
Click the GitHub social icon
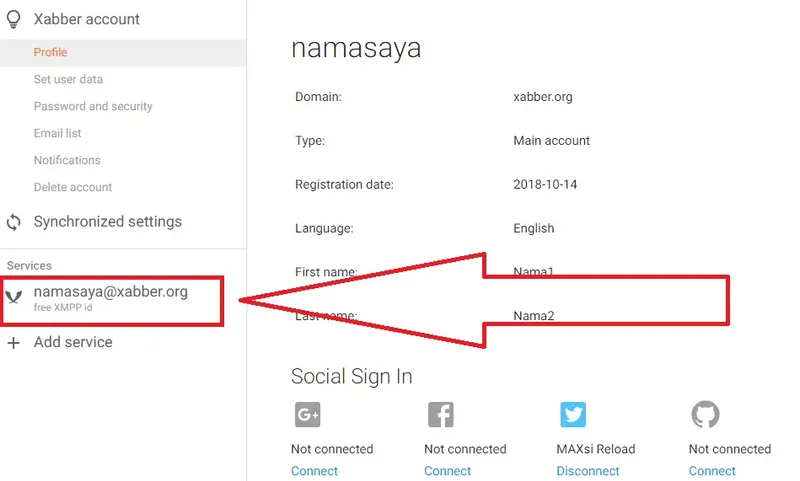tap(705, 415)
